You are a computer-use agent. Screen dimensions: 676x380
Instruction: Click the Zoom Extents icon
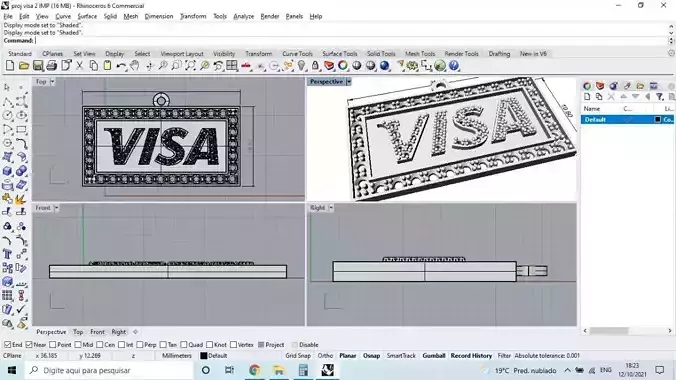[191, 66]
